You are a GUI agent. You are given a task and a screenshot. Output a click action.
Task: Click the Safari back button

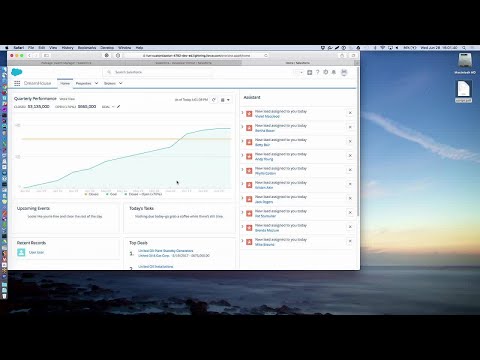(29, 55)
